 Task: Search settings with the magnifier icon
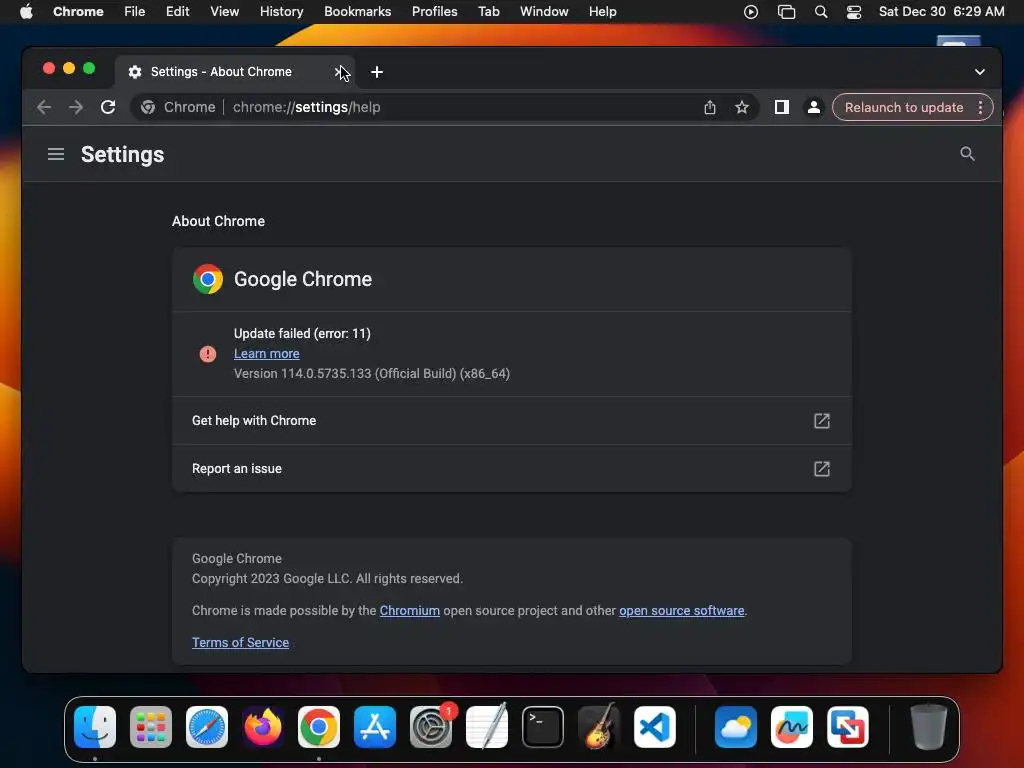[x=967, y=153]
